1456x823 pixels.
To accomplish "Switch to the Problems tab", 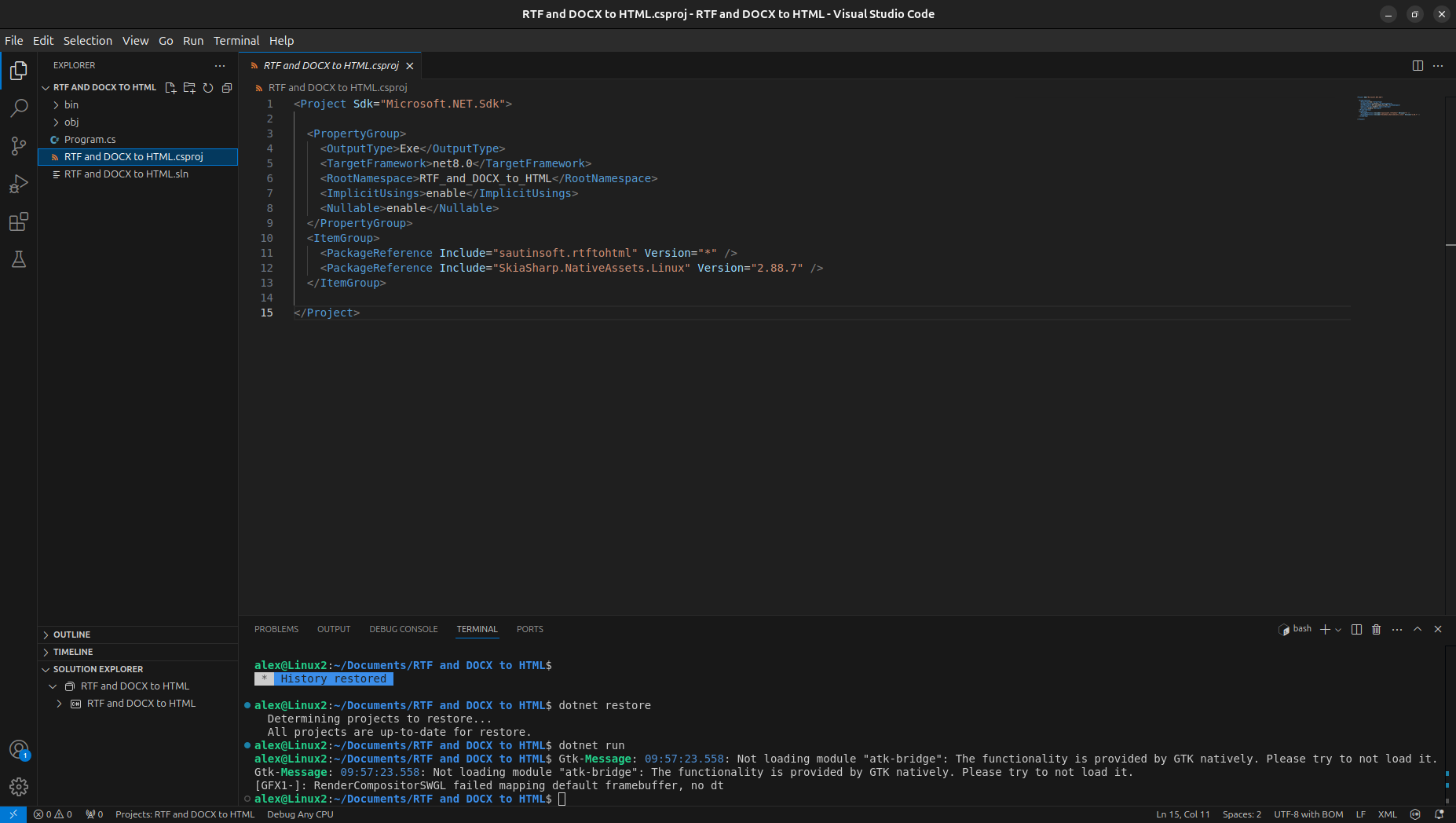I will tap(276, 630).
